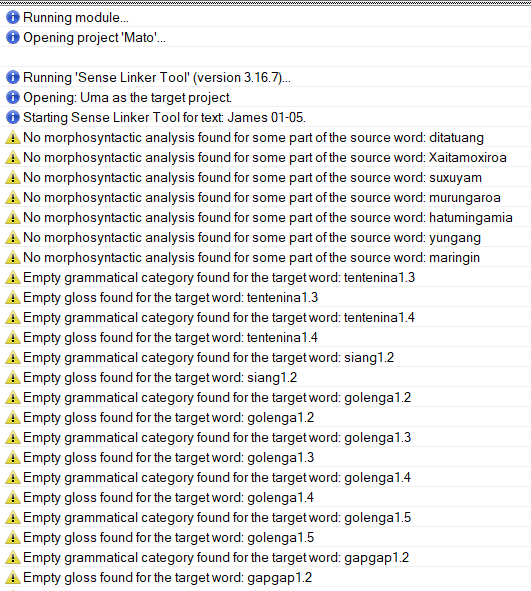Click warning icon for empty gloss golenga1.5
The height and width of the screenshot is (591, 531).
pyautogui.click(x=13, y=537)
